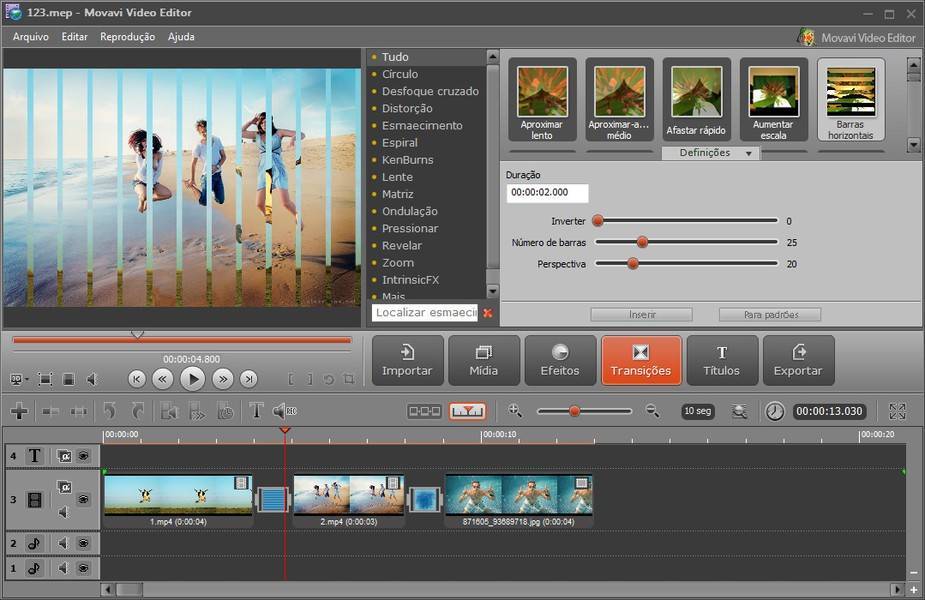Open the Arquivo menu
This screenshot has height=600, width=925.
pyautogui.click(x=31, y=37)
